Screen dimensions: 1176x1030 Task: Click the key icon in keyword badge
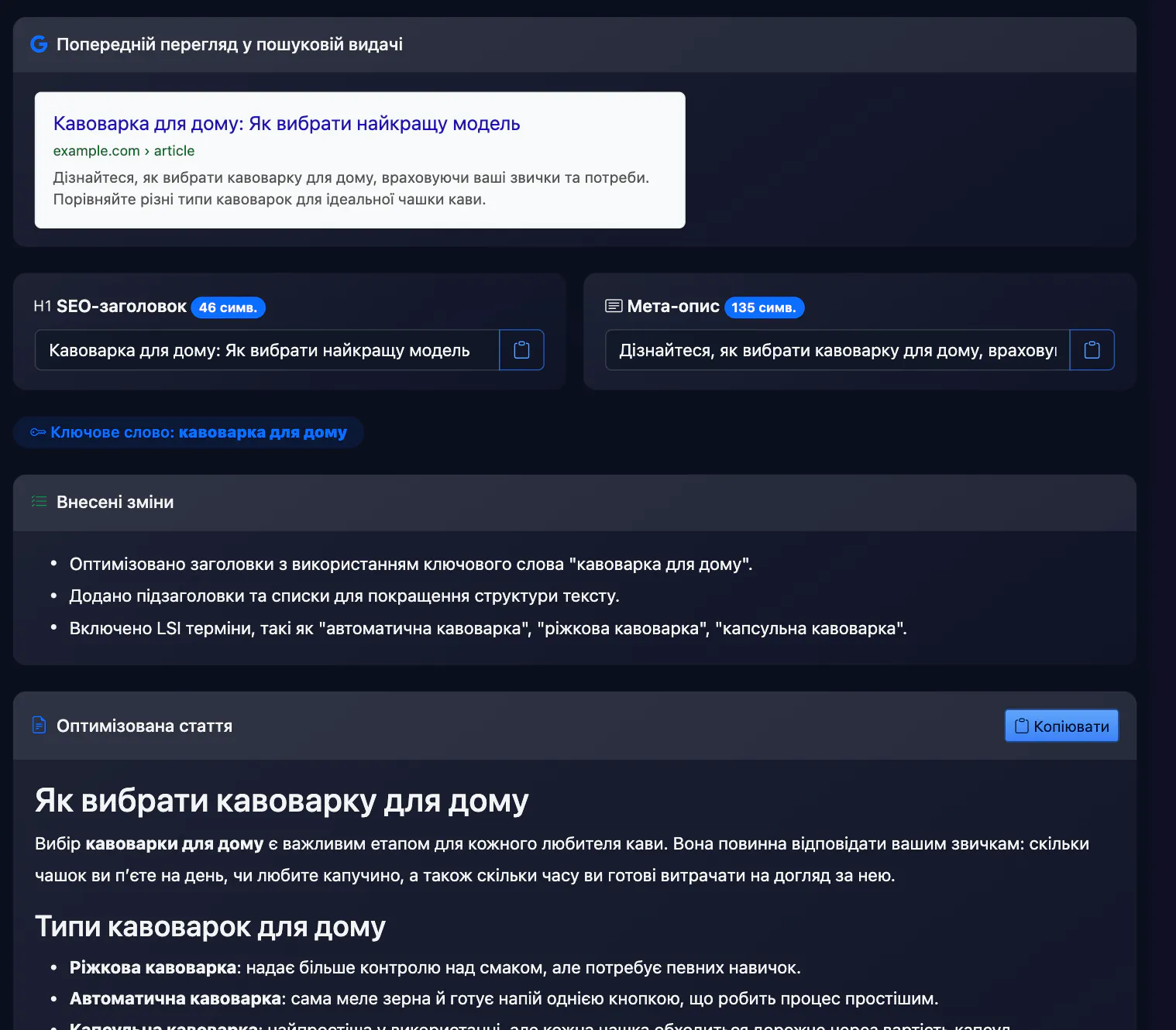(38, 432)
